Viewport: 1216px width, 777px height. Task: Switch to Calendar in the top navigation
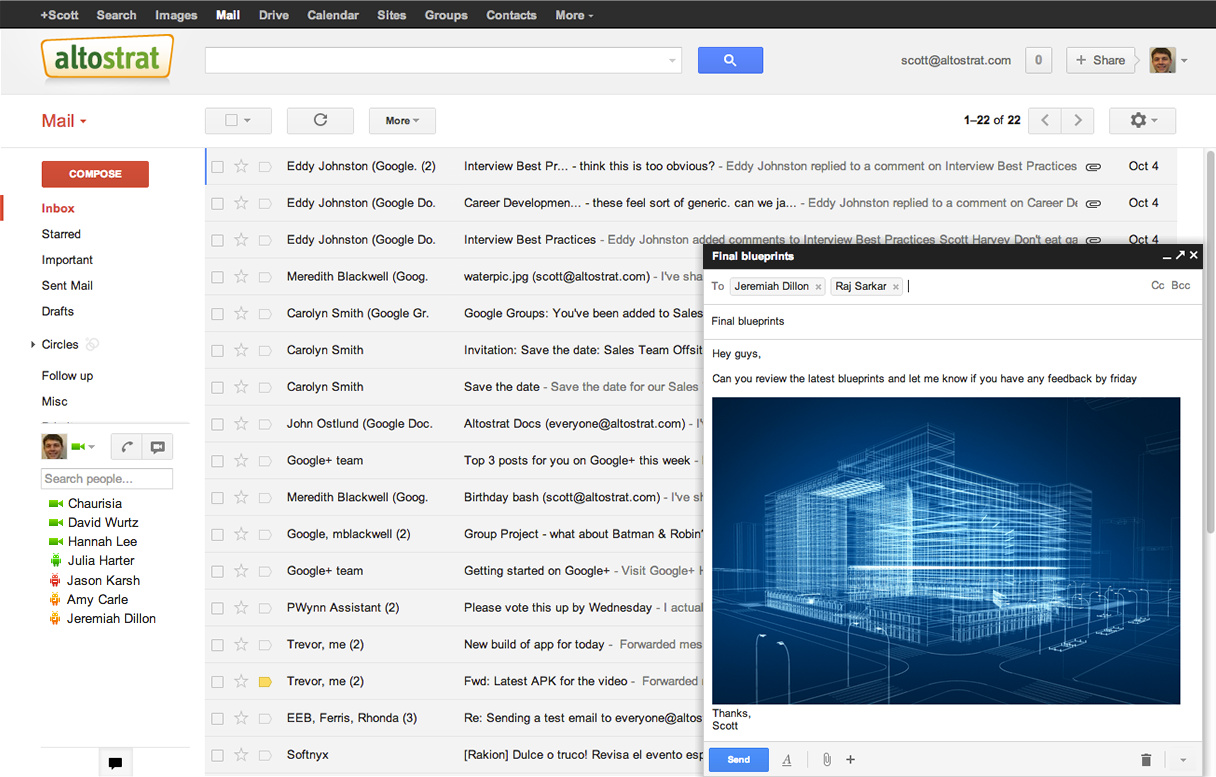(x=333, y=14)
